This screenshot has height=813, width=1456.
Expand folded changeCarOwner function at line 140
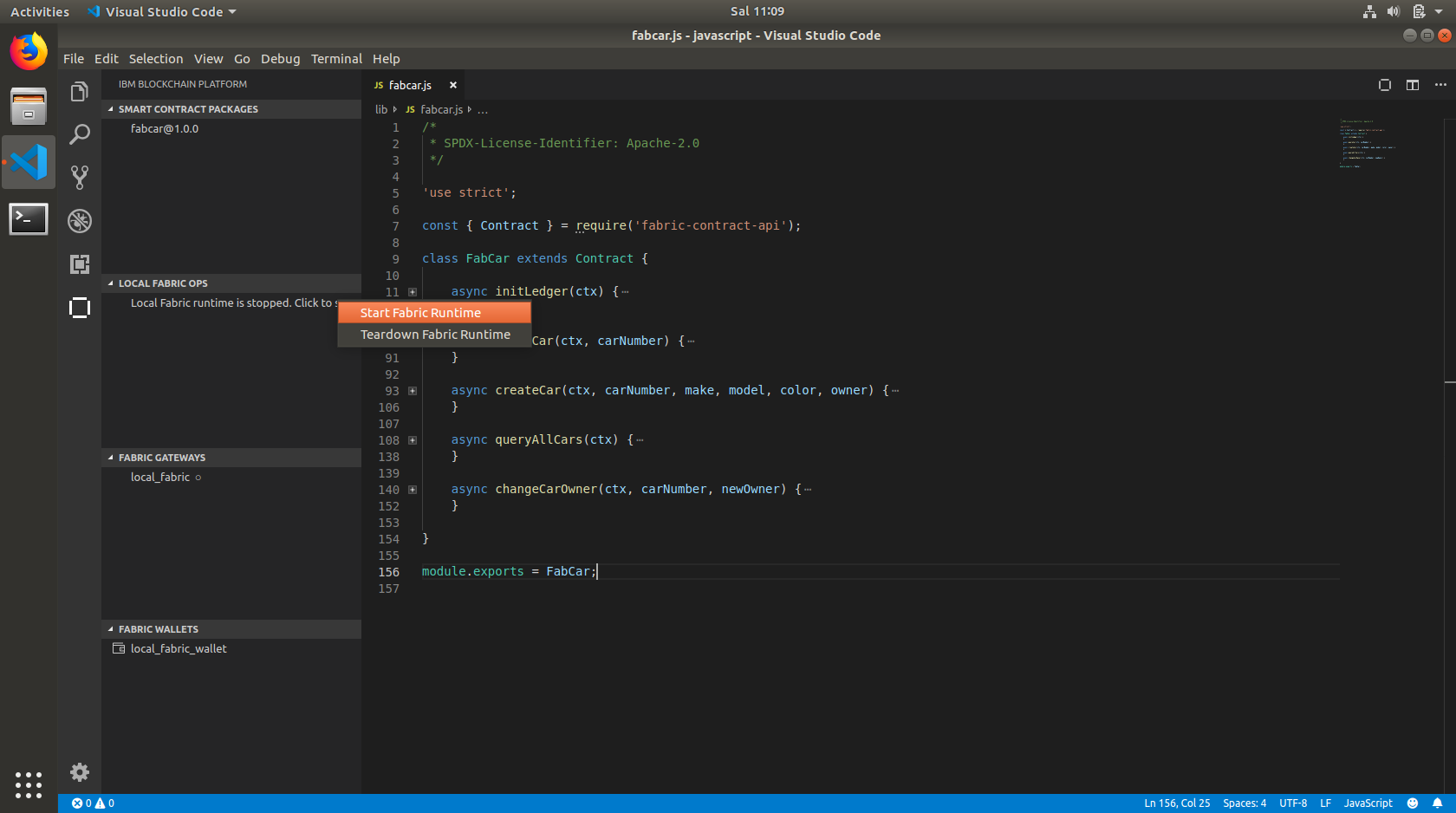tap(413, 490)
